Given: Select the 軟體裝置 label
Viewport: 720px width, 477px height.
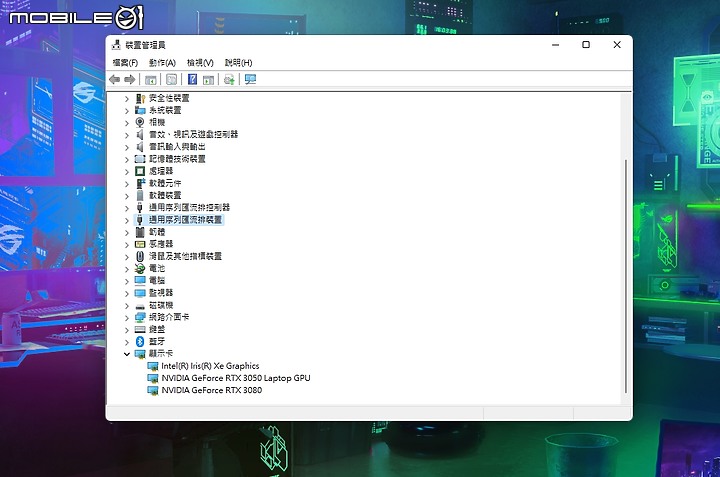Looking at the screenshot, I should [x=165, y=195].
